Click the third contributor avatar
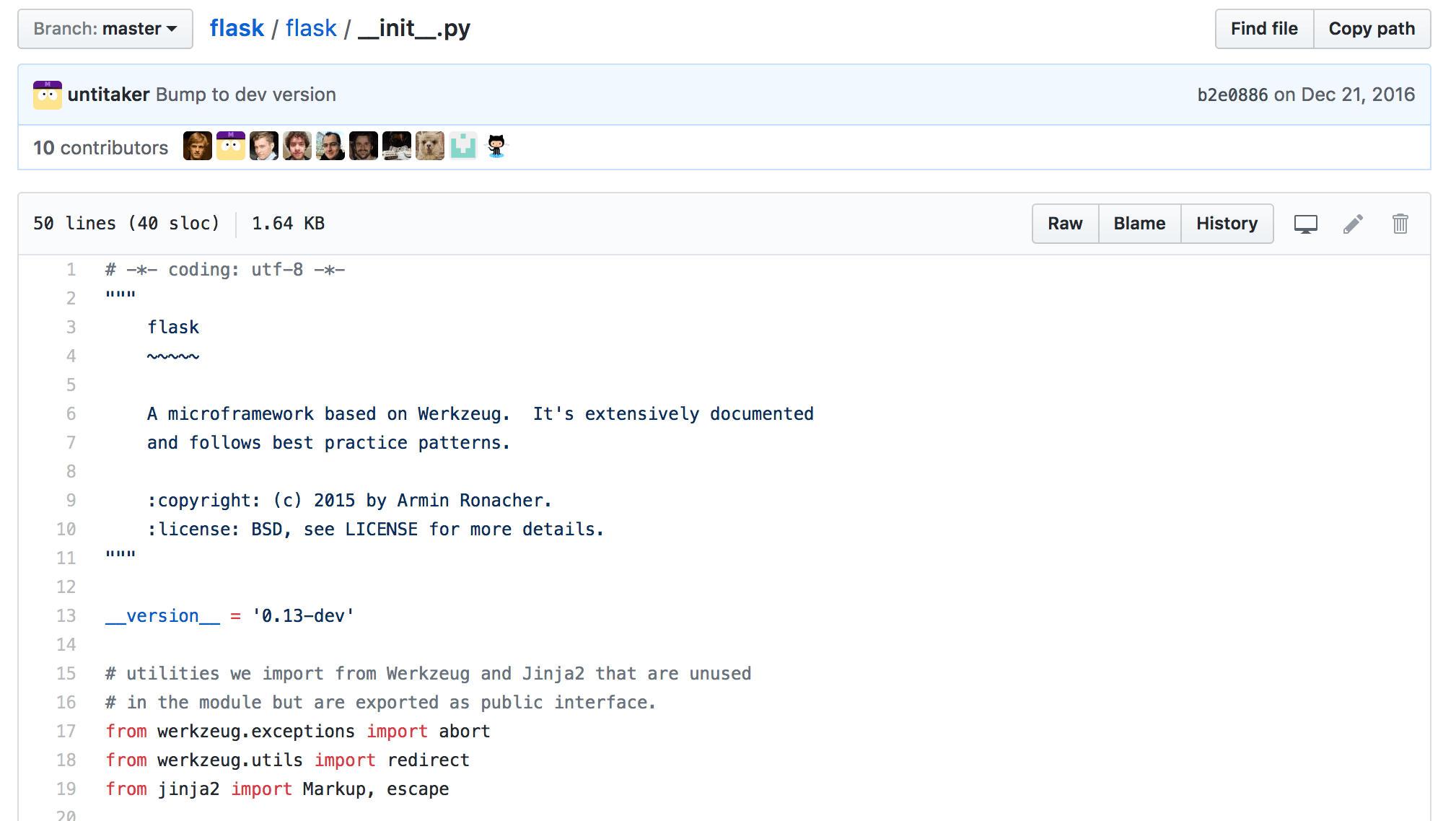Screen dimensions: 1456x821 pyautogui.click(x=263, y=146)
